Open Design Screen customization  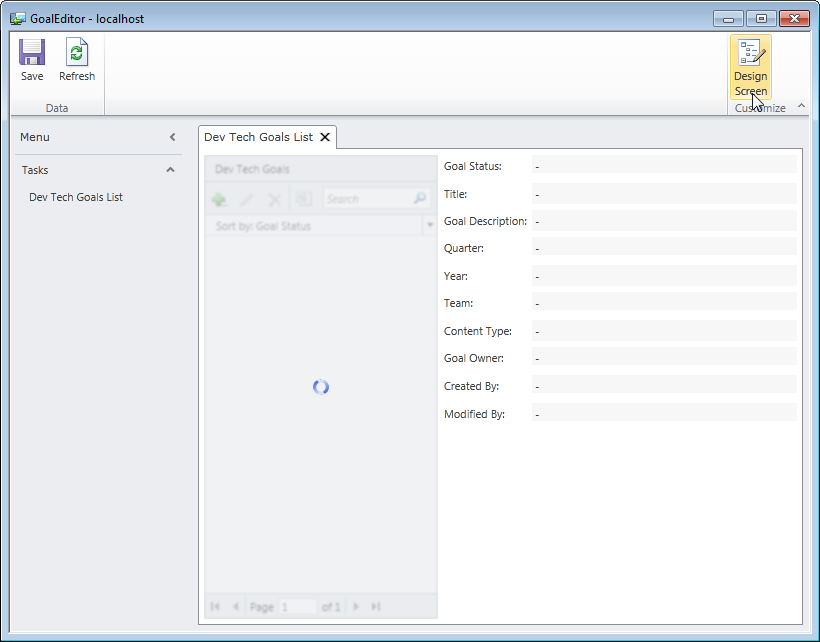pyautogui.click(x=750, y=67)
